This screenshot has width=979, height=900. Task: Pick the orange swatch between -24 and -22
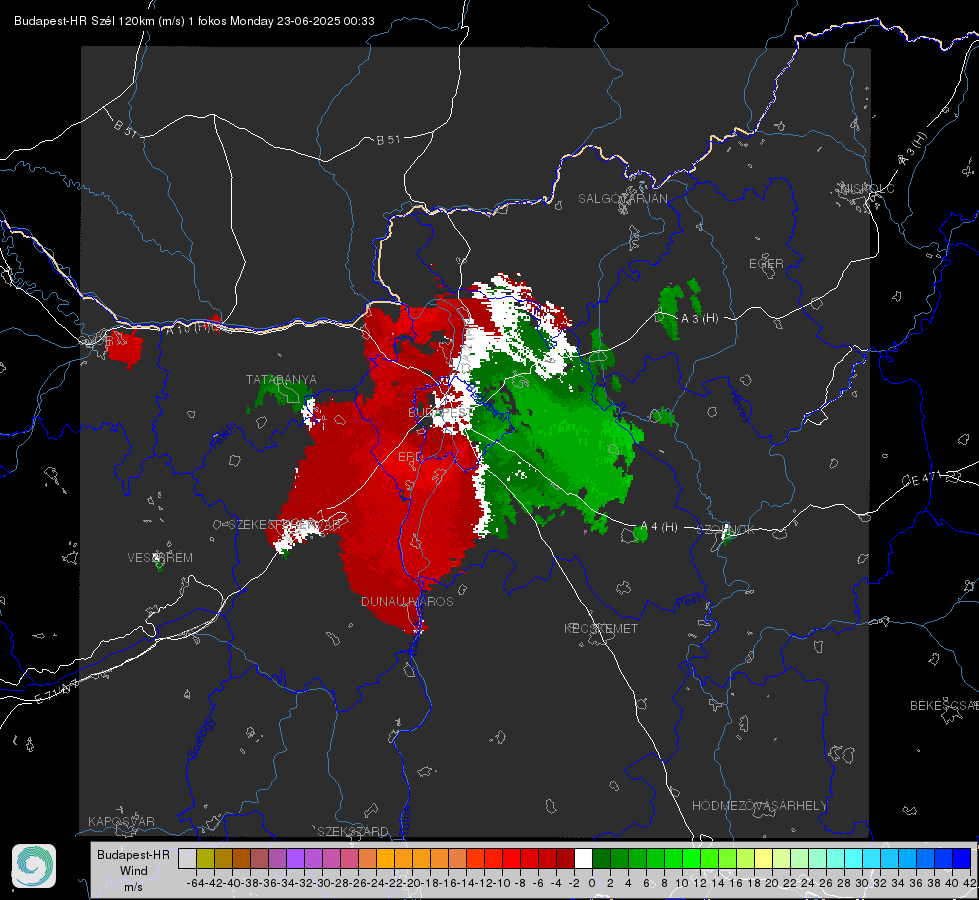[385, 858]
